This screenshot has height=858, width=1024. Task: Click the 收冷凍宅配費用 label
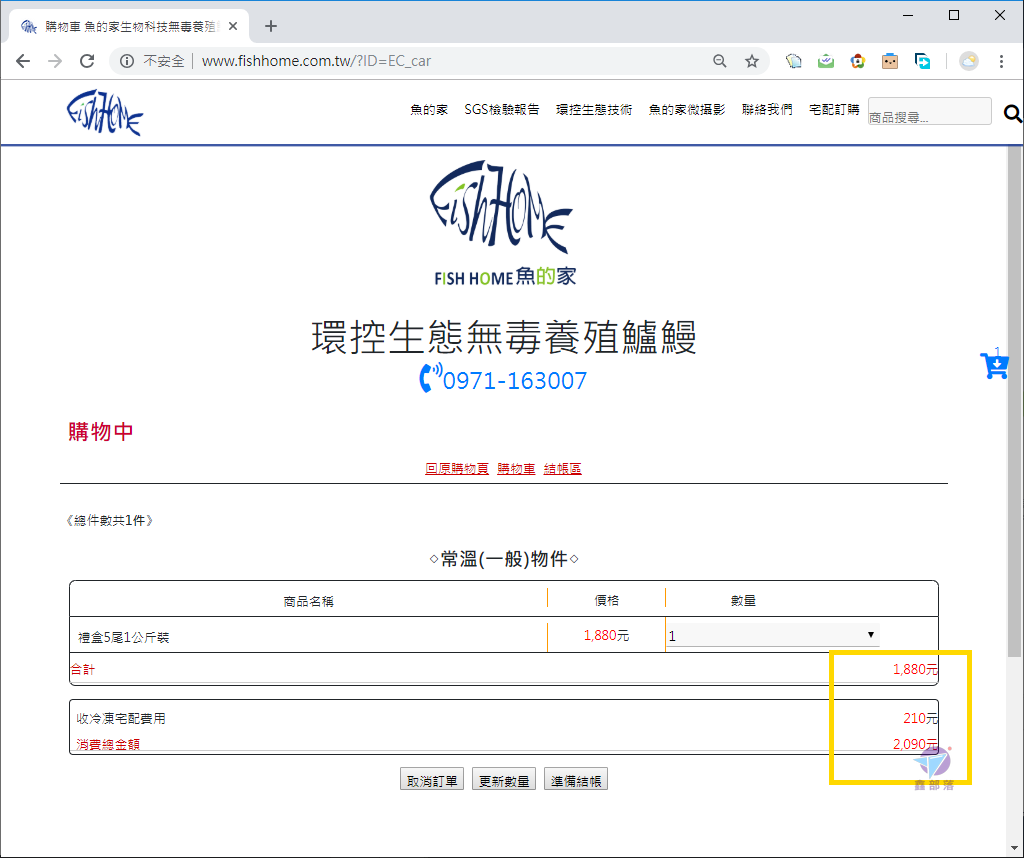coord(121,718)
